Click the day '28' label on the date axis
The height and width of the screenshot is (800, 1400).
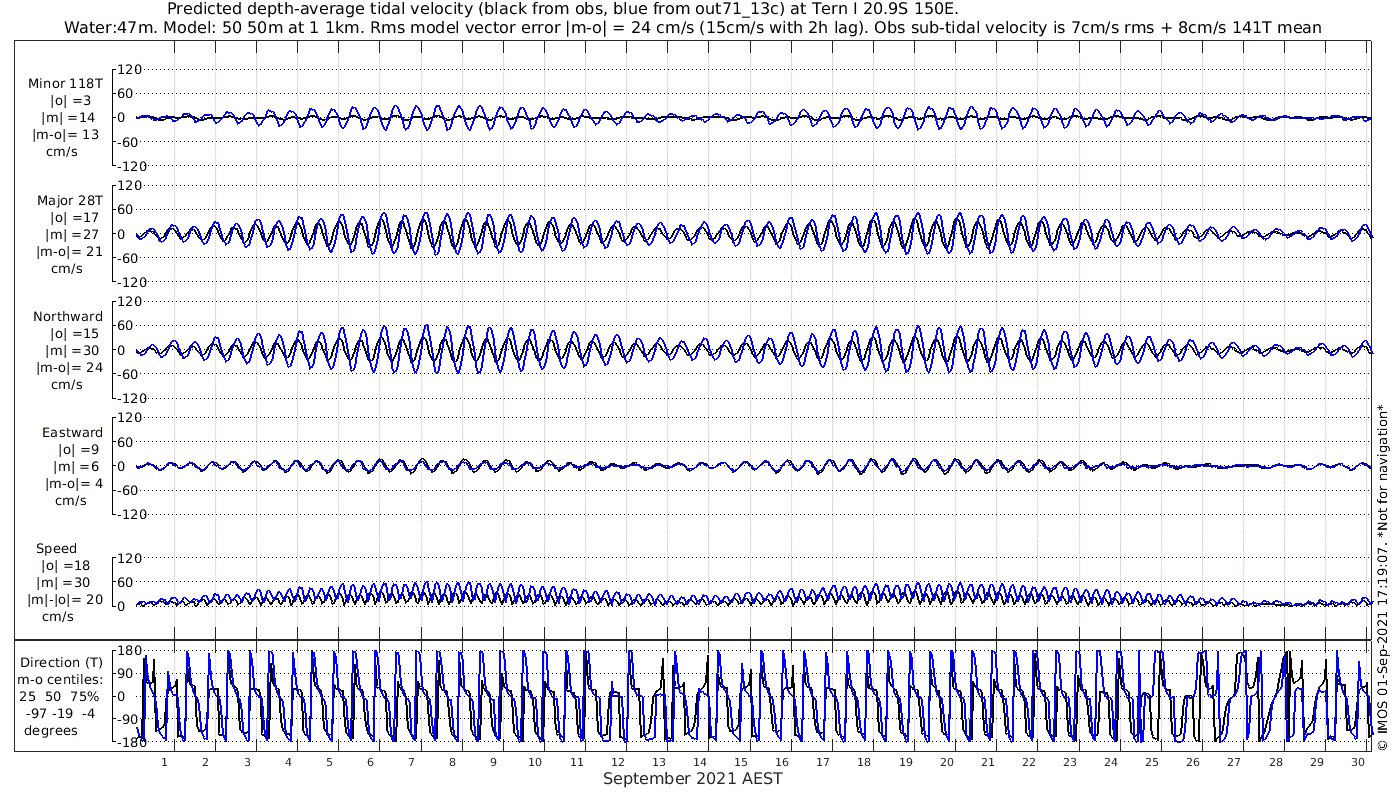1276,761
